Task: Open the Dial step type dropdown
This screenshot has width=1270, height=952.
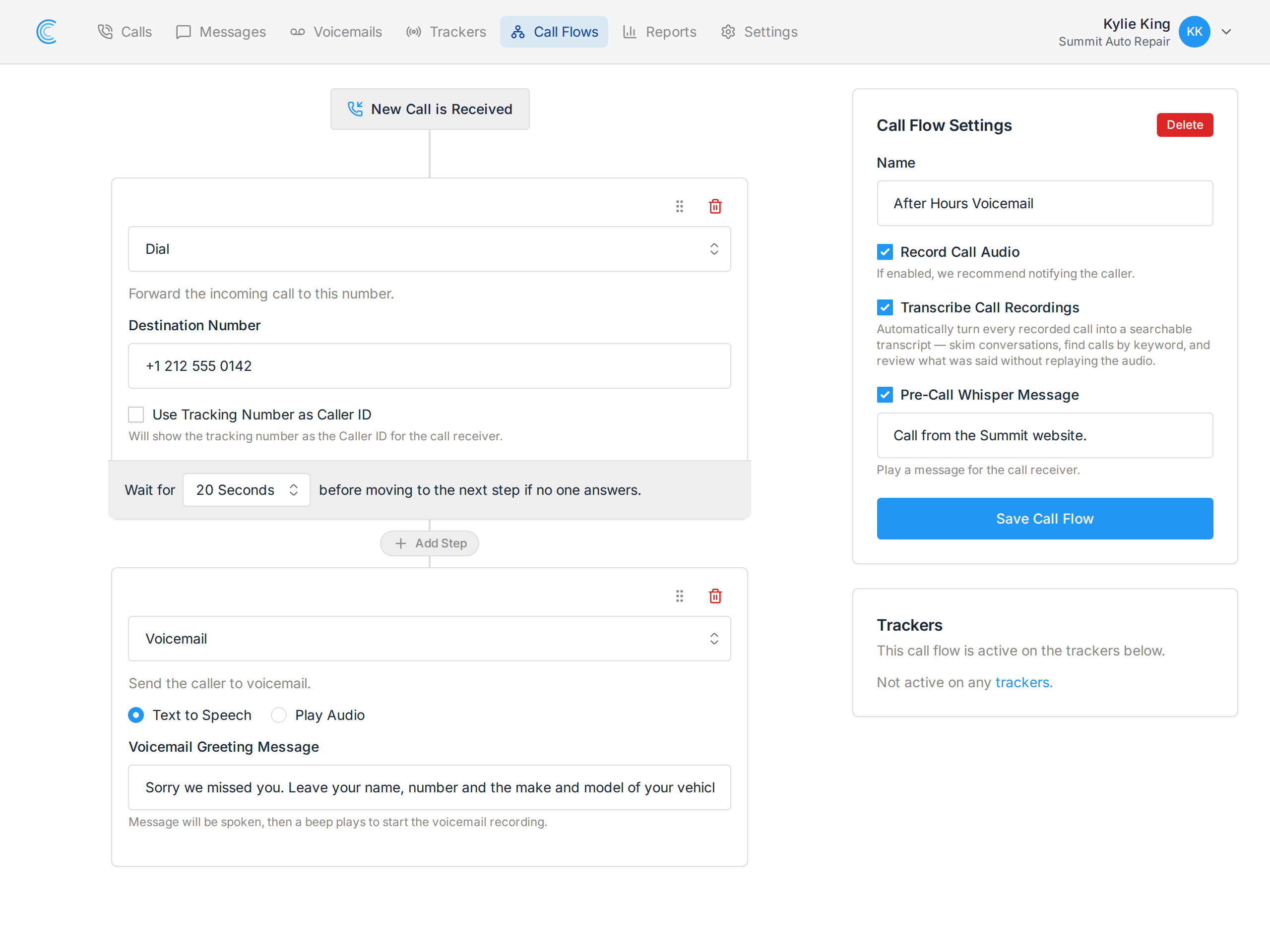Action: point(430,249)
